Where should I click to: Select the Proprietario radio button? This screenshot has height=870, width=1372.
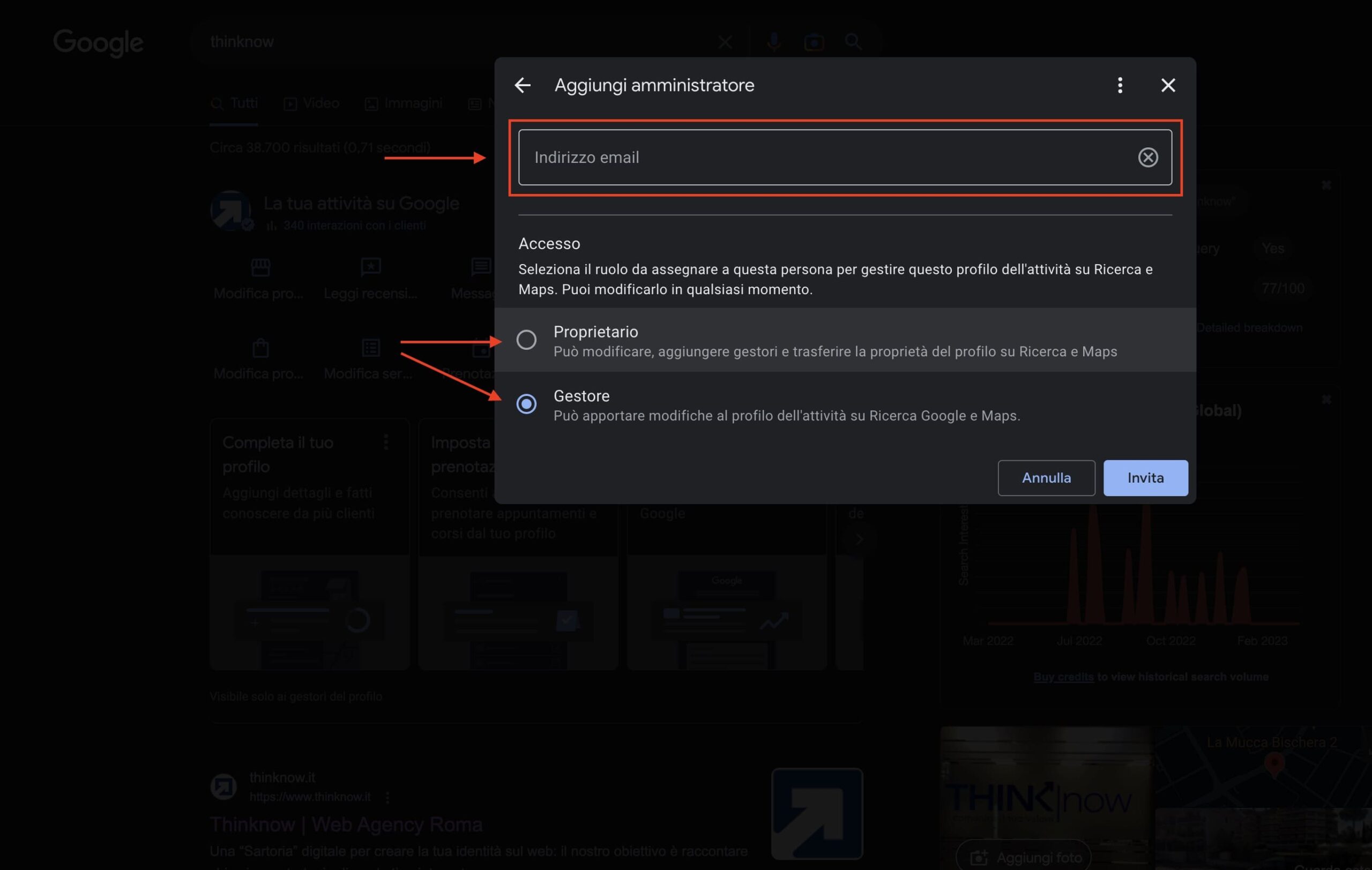tap(526, 340)
